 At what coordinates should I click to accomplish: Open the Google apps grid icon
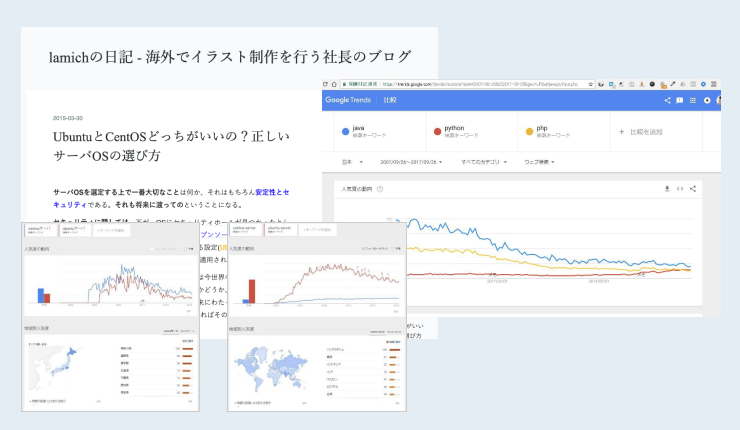[x=693, y=100]
